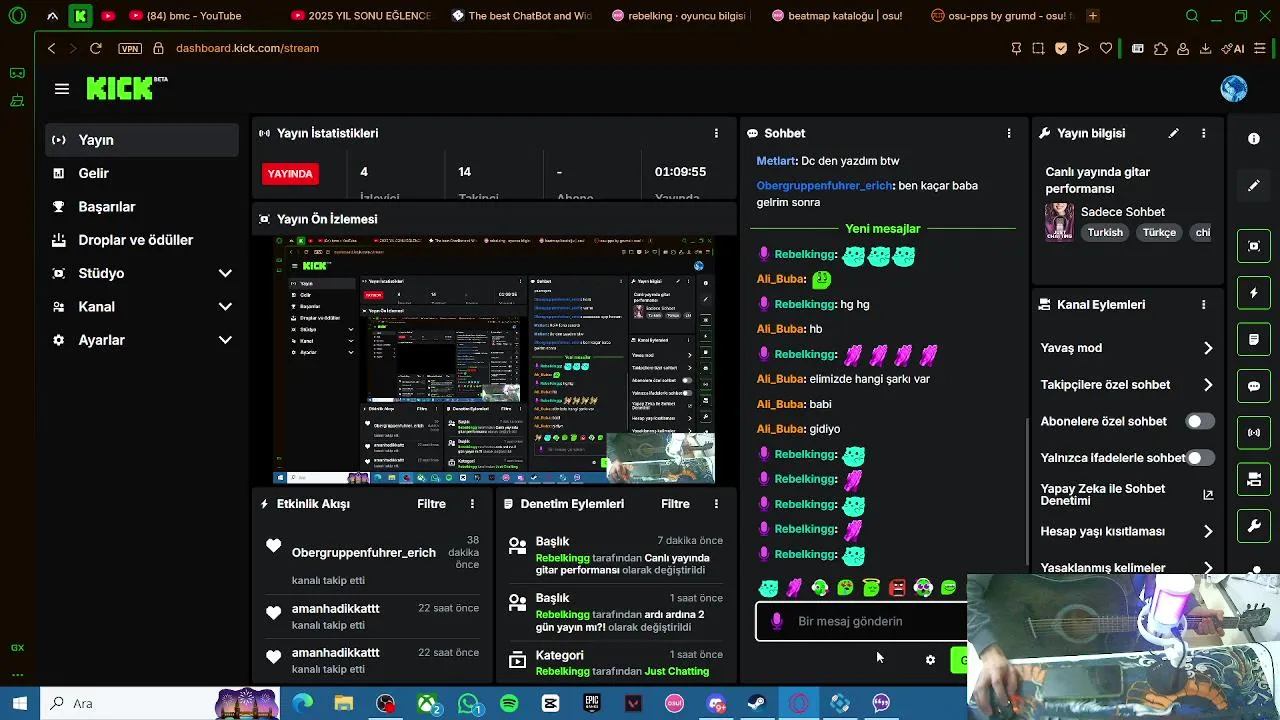Open browser downloads icon
The height and width of the screenshot is (720, 1280).
click(x=1206, y=48)
